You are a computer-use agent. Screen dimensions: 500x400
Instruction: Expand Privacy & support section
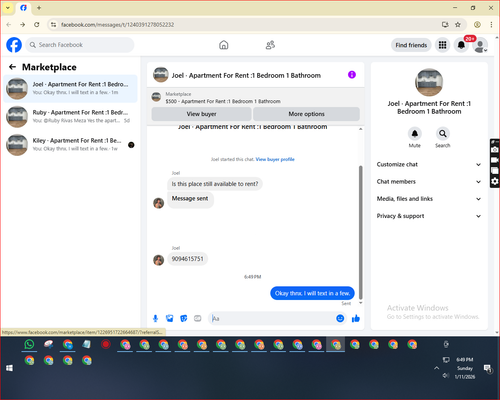click(429, 216)
